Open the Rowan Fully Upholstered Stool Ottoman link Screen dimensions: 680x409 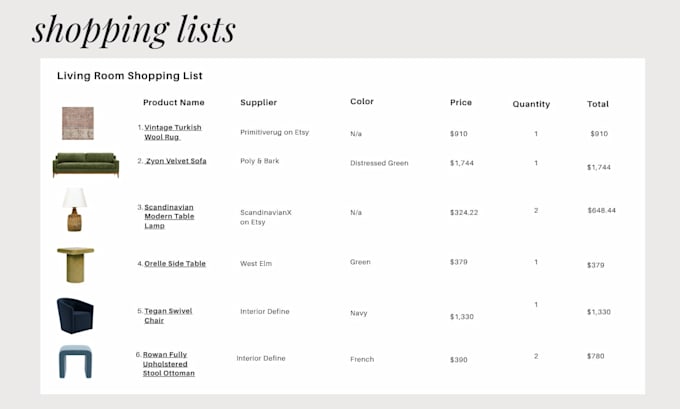169,364
